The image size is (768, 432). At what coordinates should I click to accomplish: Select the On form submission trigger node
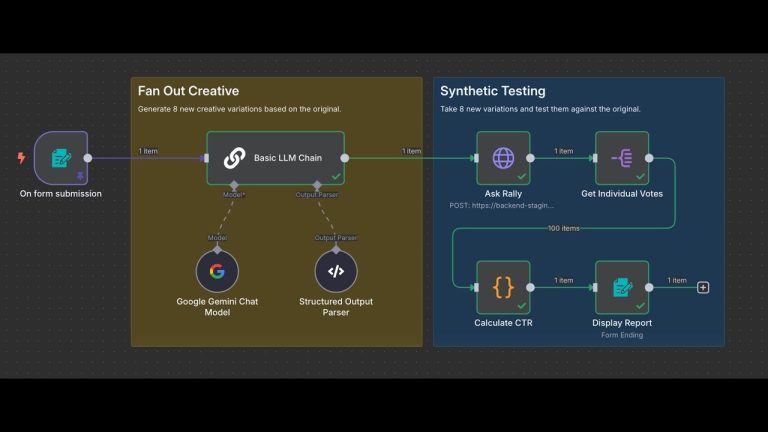60,157
